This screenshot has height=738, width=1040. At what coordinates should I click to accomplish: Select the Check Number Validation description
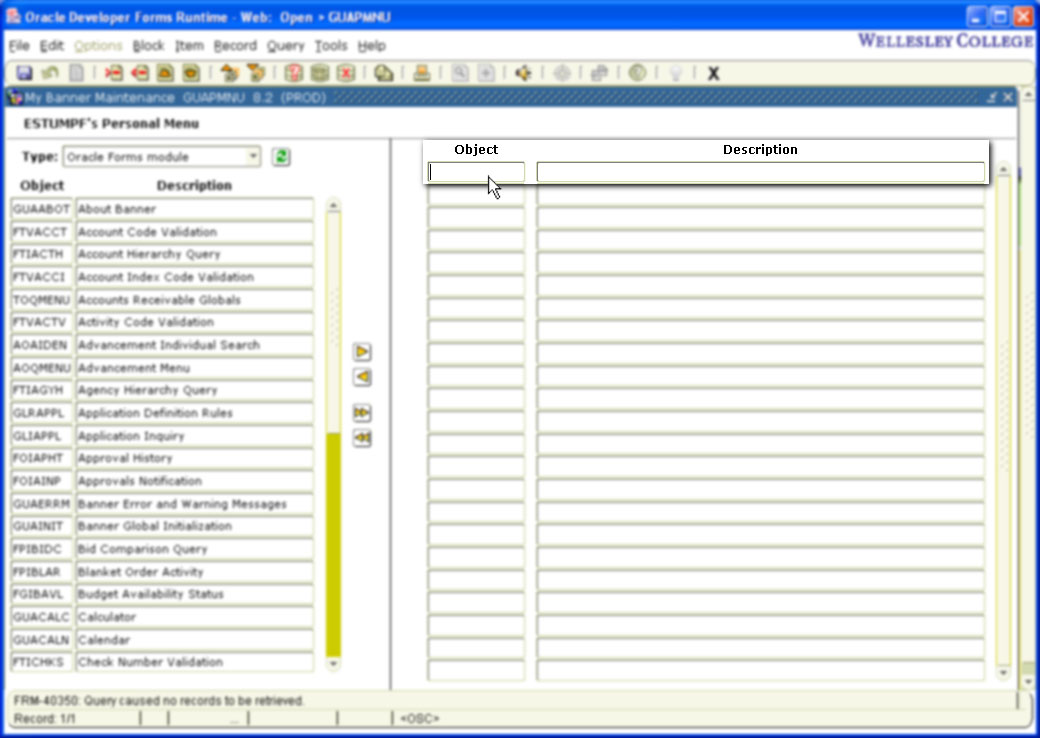coord(194,662)
